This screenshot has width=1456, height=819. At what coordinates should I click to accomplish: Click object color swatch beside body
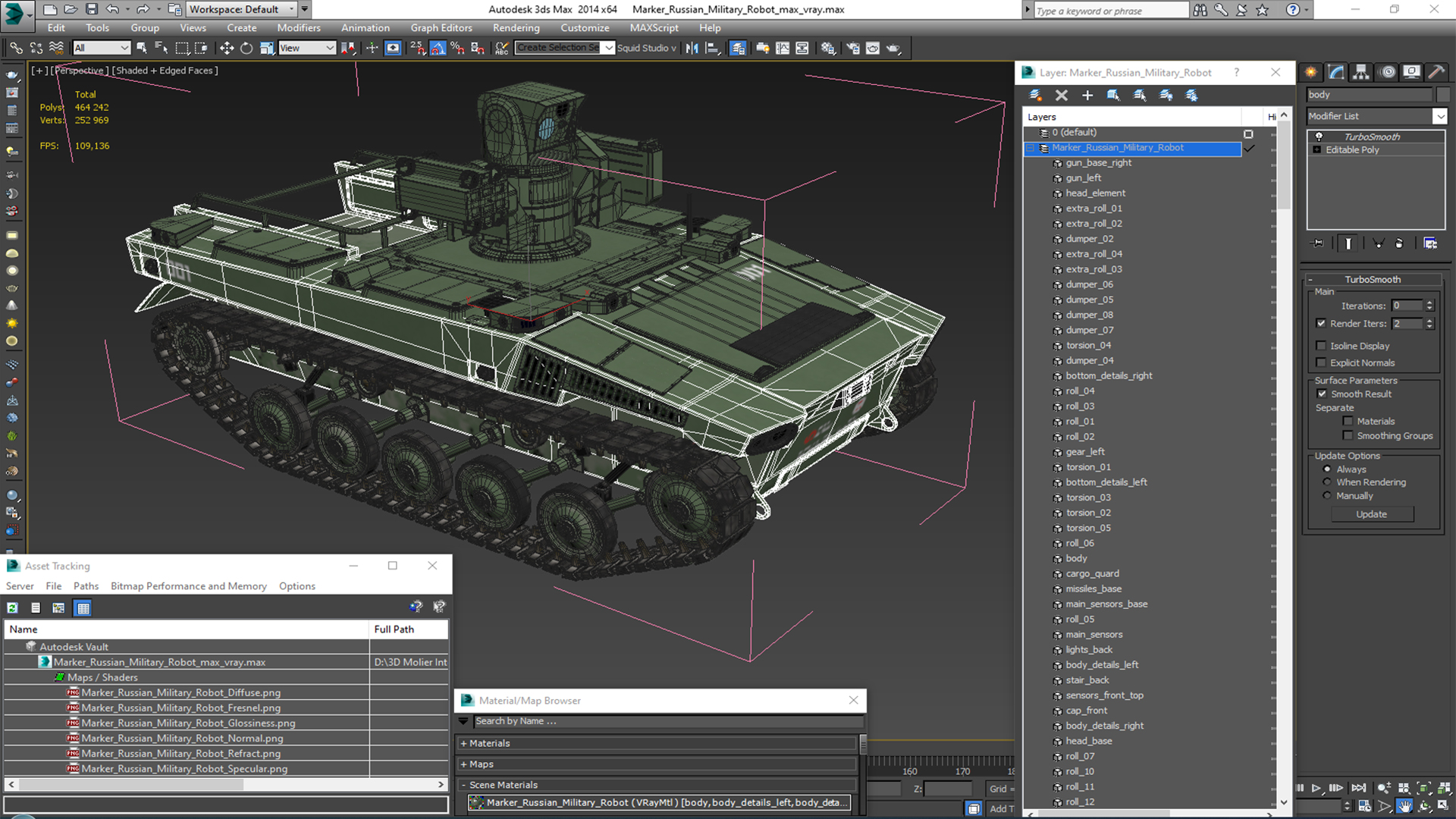(x=1442, y=95)
